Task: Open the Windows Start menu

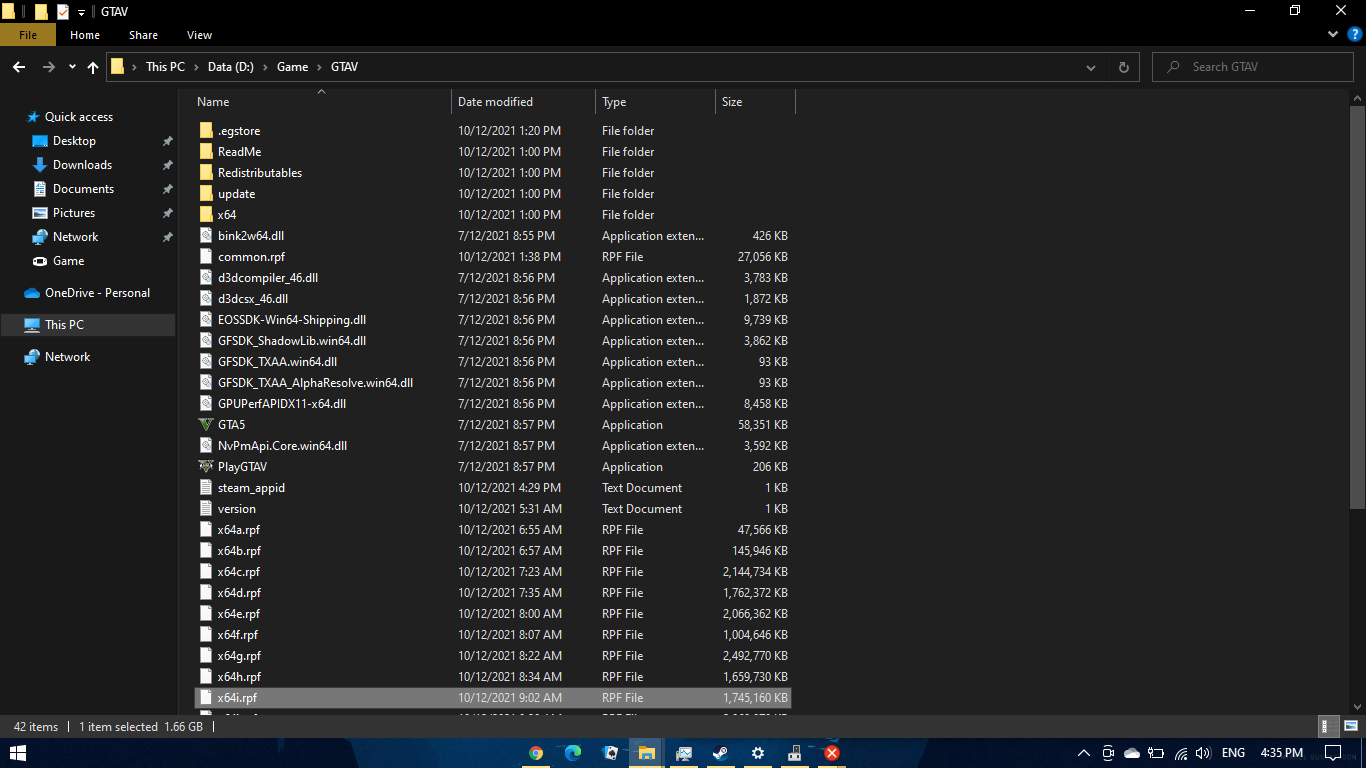Action: click(17, 753)
